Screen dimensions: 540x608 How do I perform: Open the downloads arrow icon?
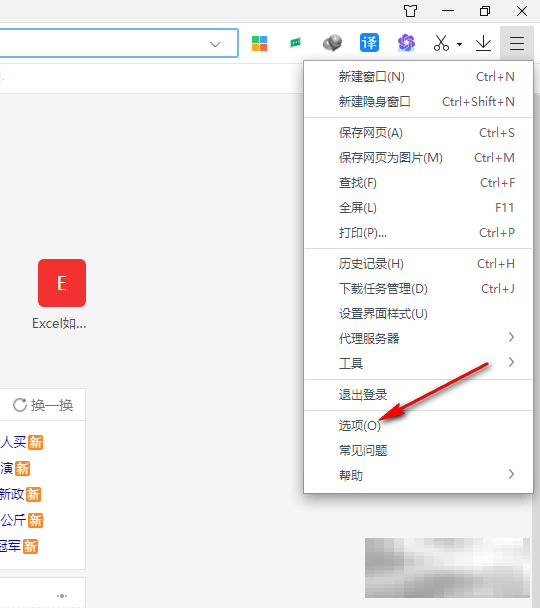tap(483, 43)
